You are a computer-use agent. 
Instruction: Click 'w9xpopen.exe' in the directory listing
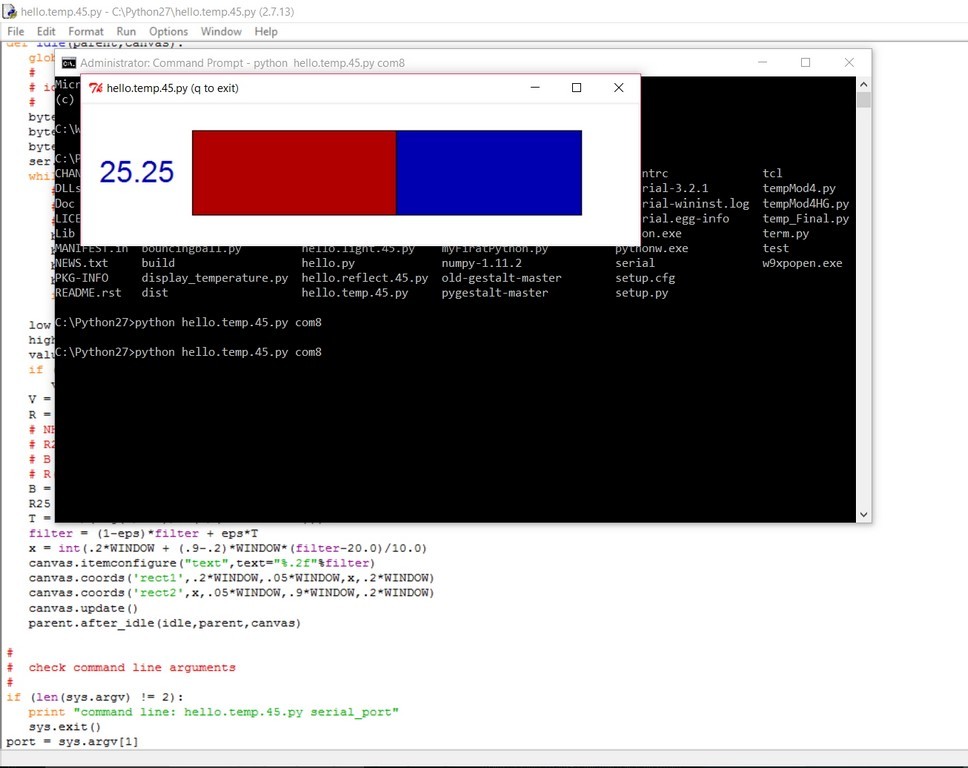(x=802, y=263)
